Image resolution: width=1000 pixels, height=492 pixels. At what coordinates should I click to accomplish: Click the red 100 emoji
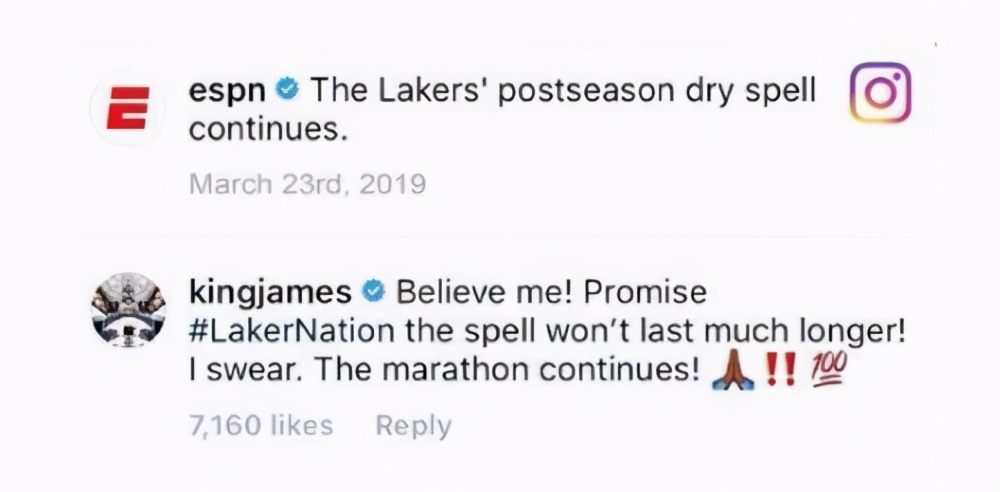pyautogui.click(x=828, y=371)
